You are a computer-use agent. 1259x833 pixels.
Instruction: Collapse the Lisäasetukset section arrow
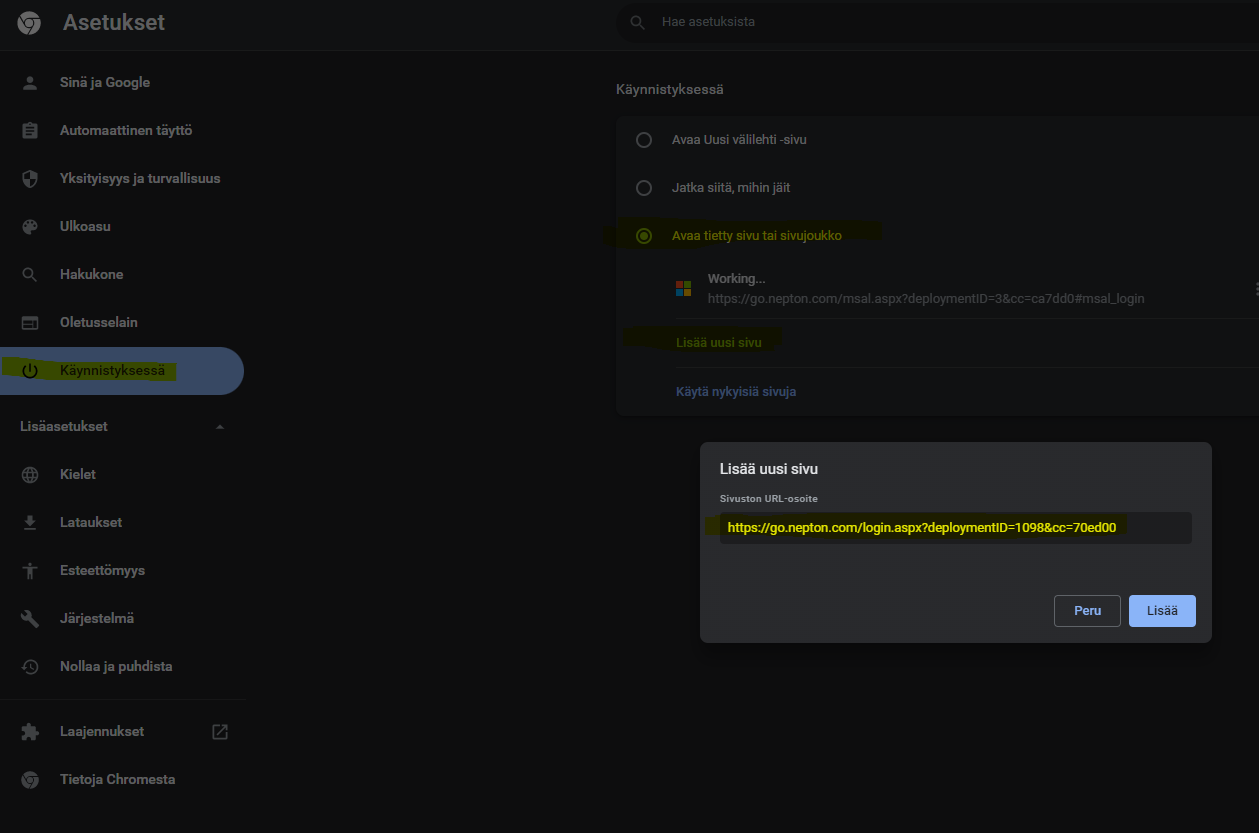220,427
